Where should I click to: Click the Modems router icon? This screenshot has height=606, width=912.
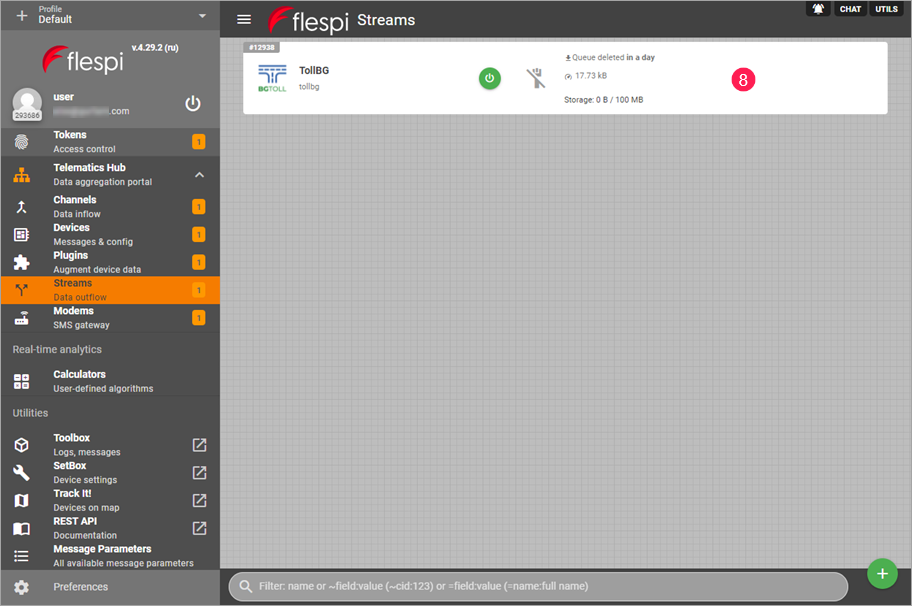point(22,318)
